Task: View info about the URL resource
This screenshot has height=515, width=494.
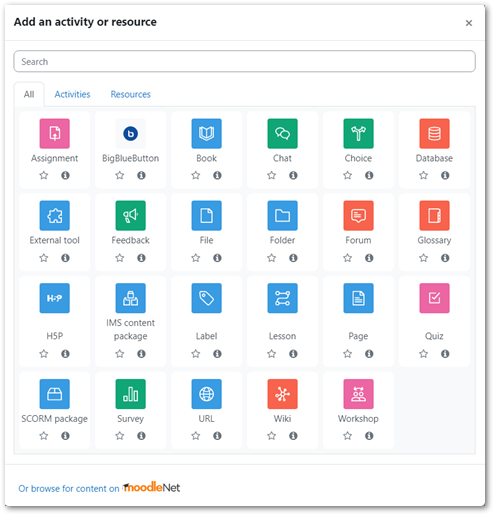Action: 217,435
